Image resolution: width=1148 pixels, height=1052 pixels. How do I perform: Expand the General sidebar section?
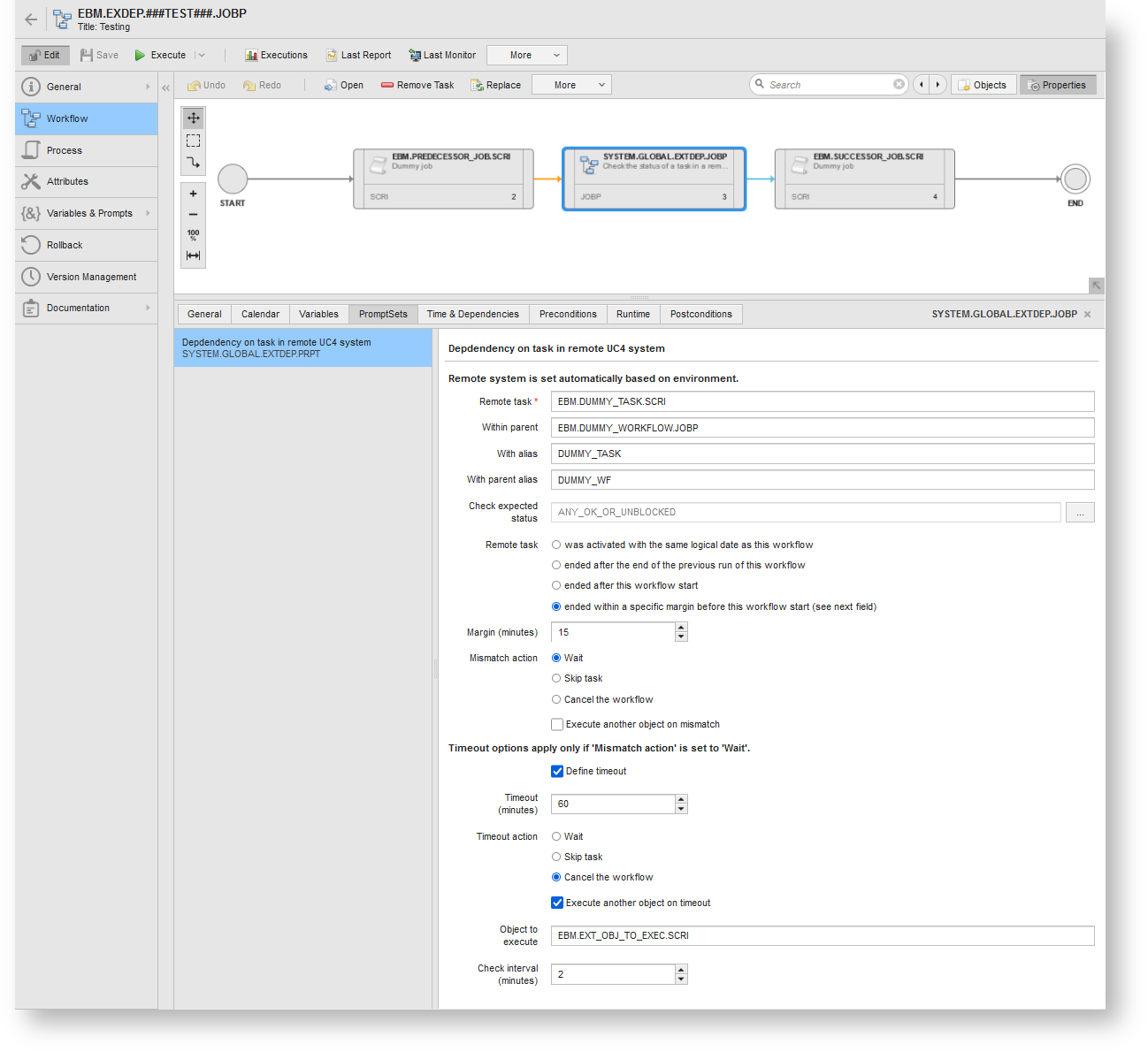(x=148, y=87)
